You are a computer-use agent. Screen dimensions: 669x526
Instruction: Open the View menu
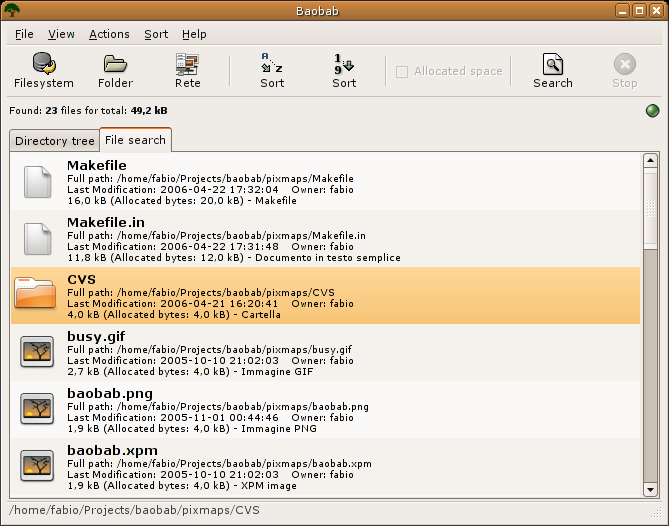pyautogui.click(x=61, y=34)
